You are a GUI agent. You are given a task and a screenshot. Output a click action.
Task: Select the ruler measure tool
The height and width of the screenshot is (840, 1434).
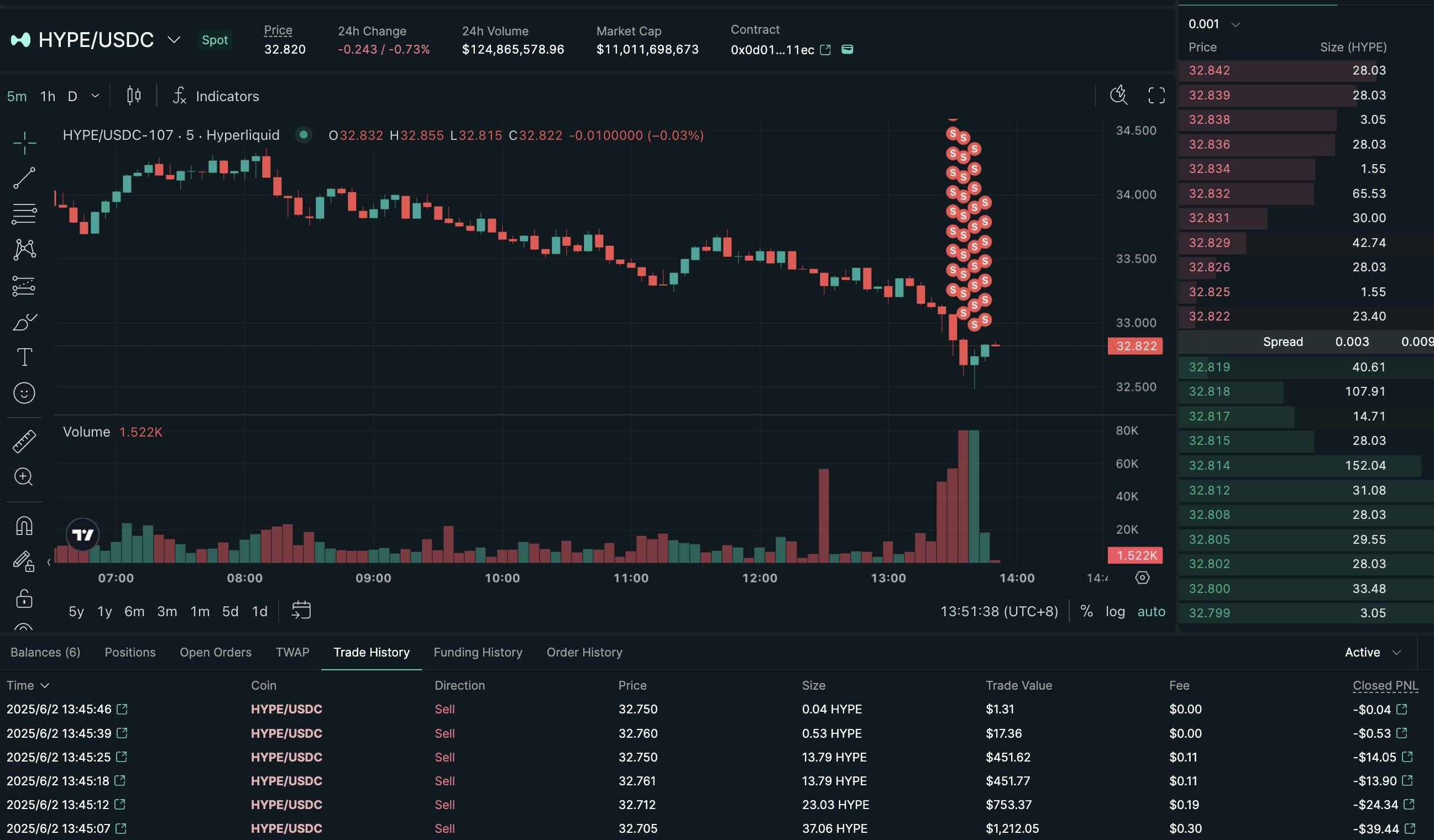(x=24, y=441)
